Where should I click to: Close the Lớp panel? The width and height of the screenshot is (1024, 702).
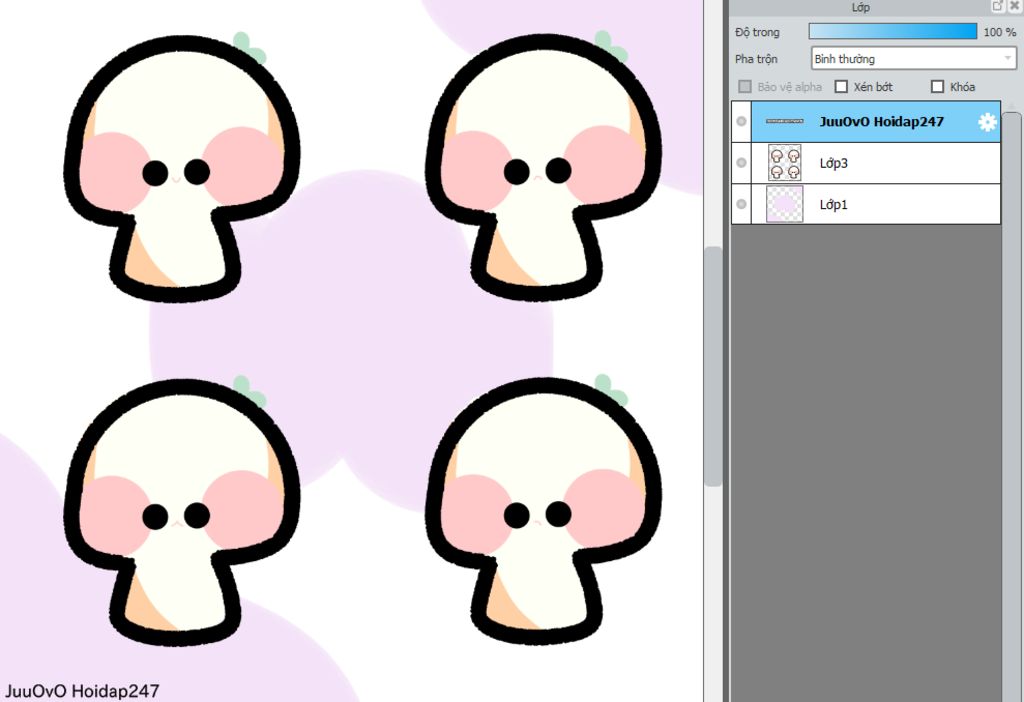(1014, 6)
